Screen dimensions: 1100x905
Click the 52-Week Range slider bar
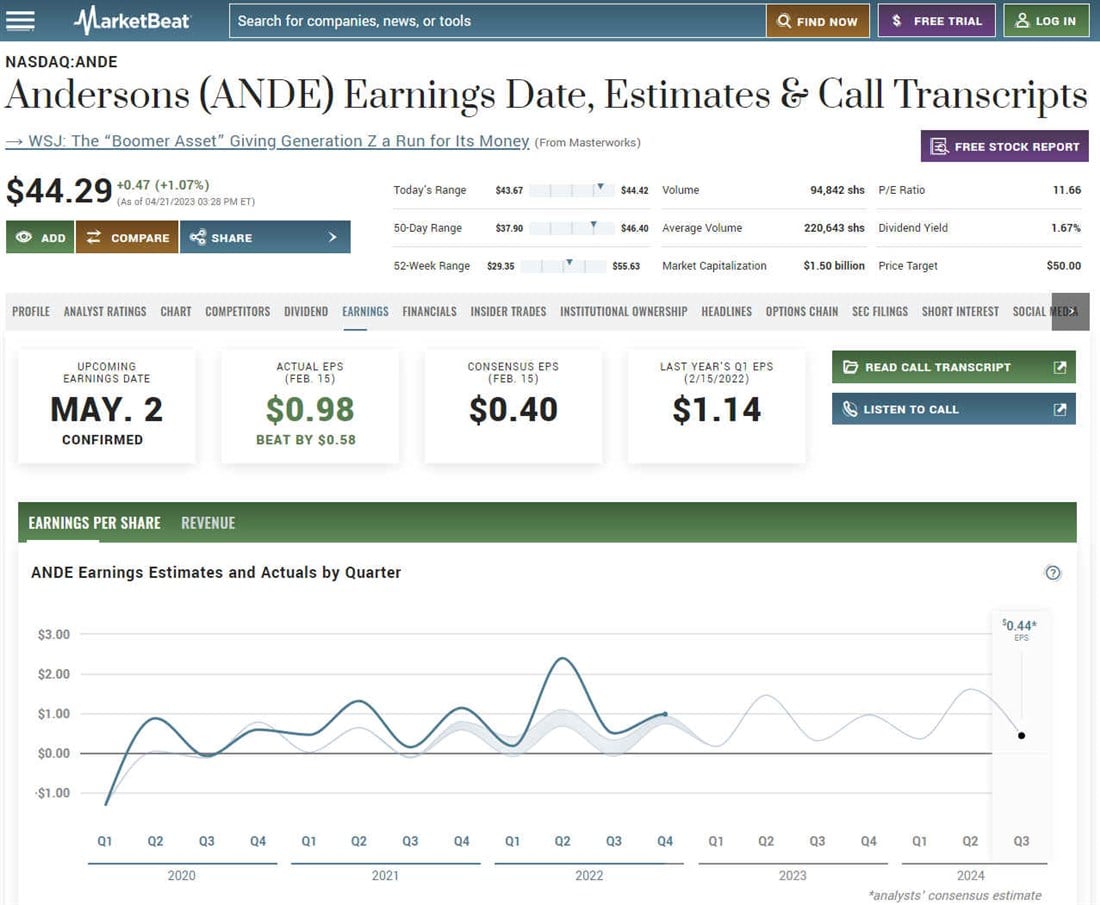pos(568,266)
